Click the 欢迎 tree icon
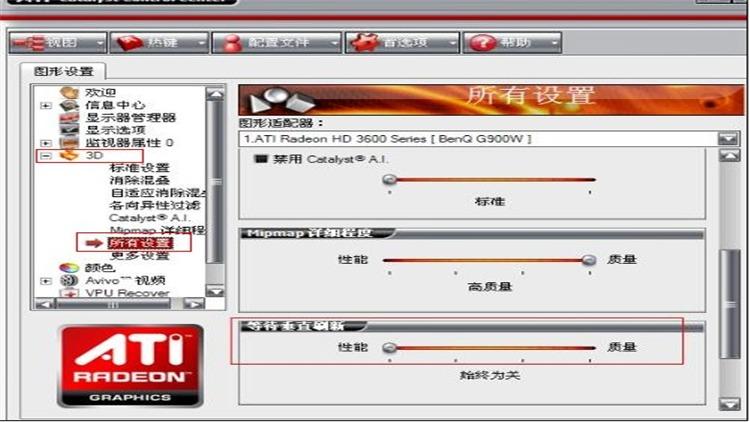Image resolution: width=750 pixels, height=422 pixels. pyautogui.click(x=69, y=92)
